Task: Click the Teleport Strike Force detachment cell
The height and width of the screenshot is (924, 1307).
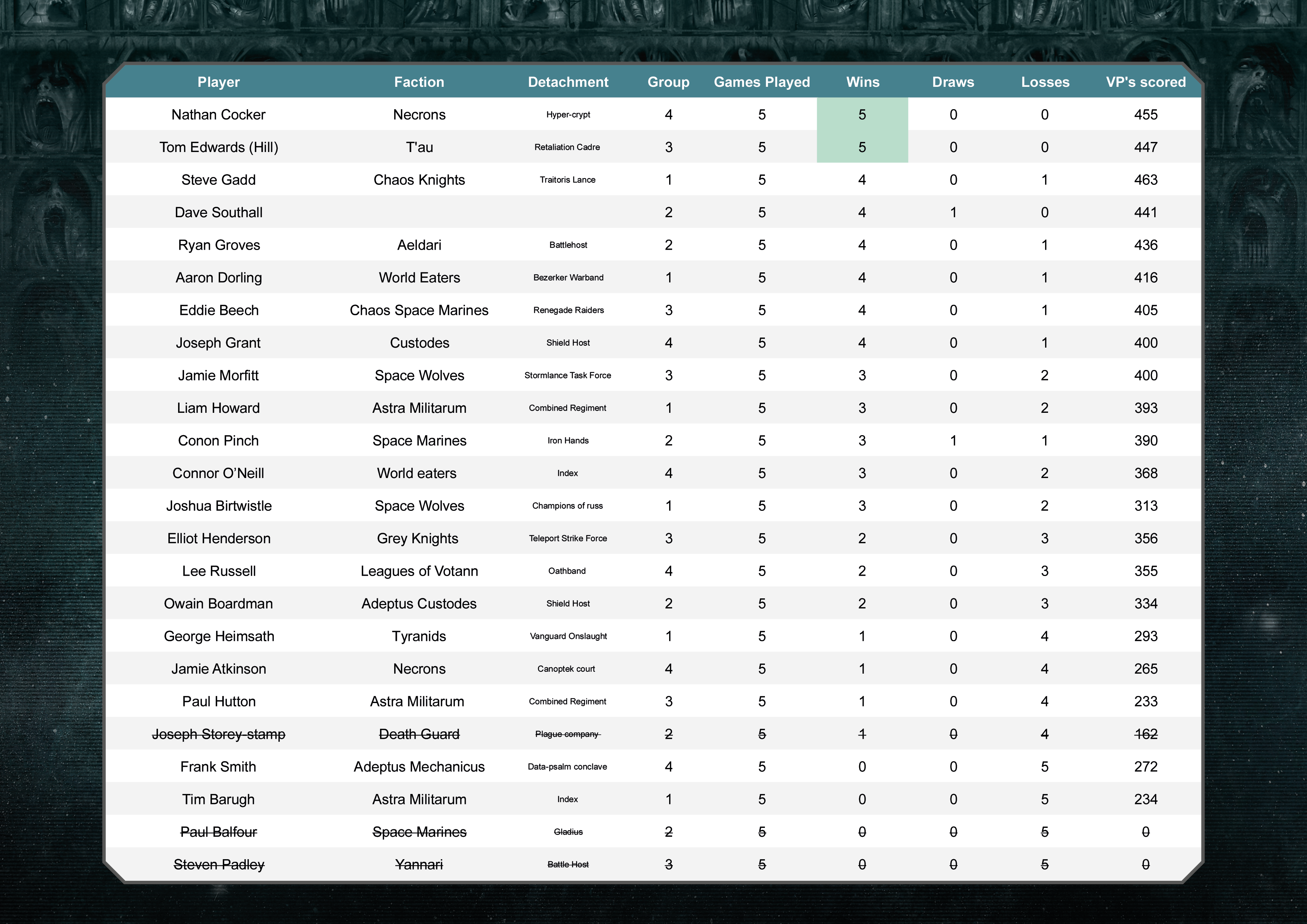Action: (567, 539)
